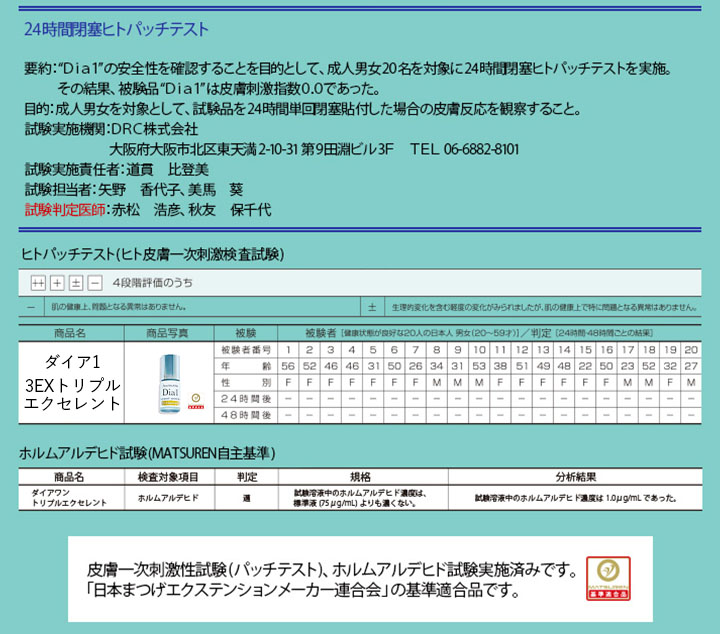Click the age cell showing 34
Viewport: 720px width, 634px height.
(436, 366)
